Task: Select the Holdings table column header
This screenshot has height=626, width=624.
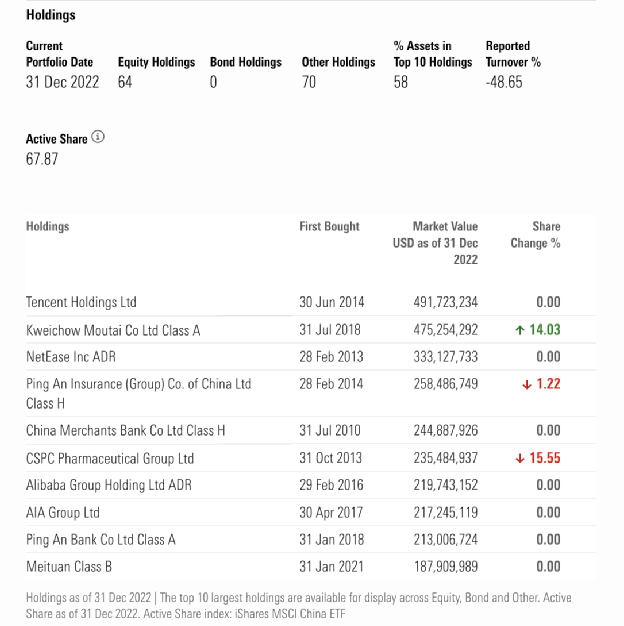Action: (48, 226)
